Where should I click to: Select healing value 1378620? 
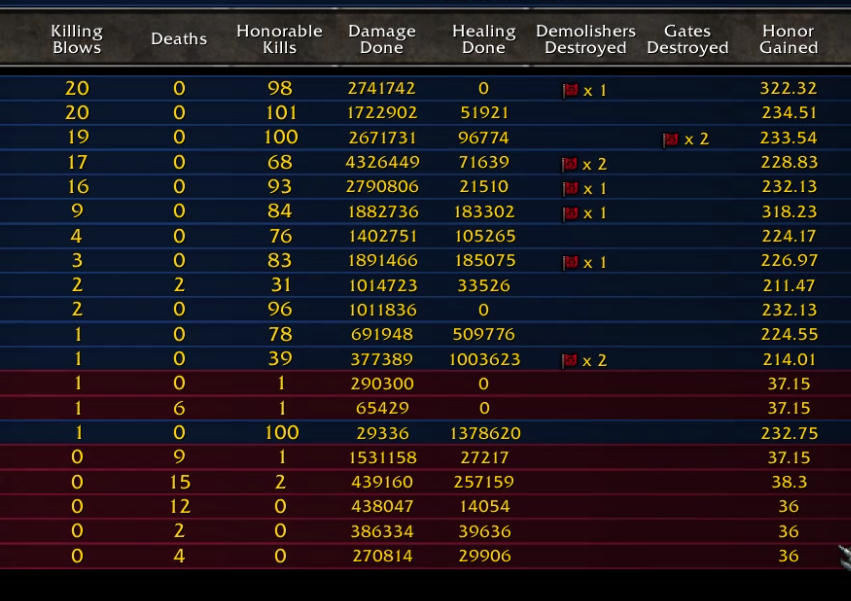pos(485,433)
